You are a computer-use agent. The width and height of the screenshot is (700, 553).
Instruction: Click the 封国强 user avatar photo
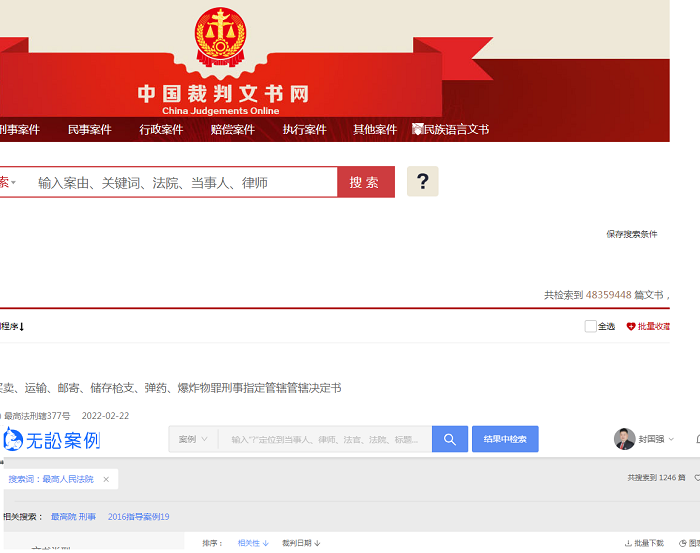pos(624,439)
